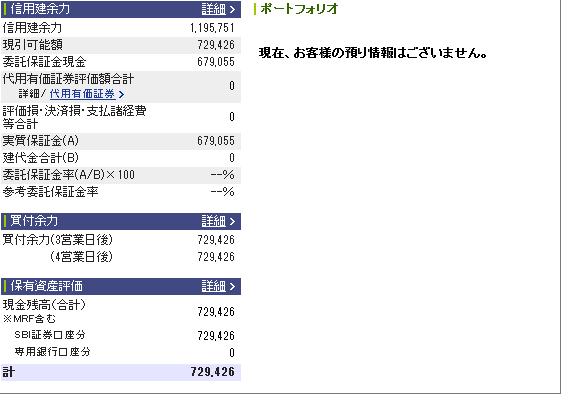Click the ※MRF含む note
This screenshot has height=395, width=562.
point(29,319)
